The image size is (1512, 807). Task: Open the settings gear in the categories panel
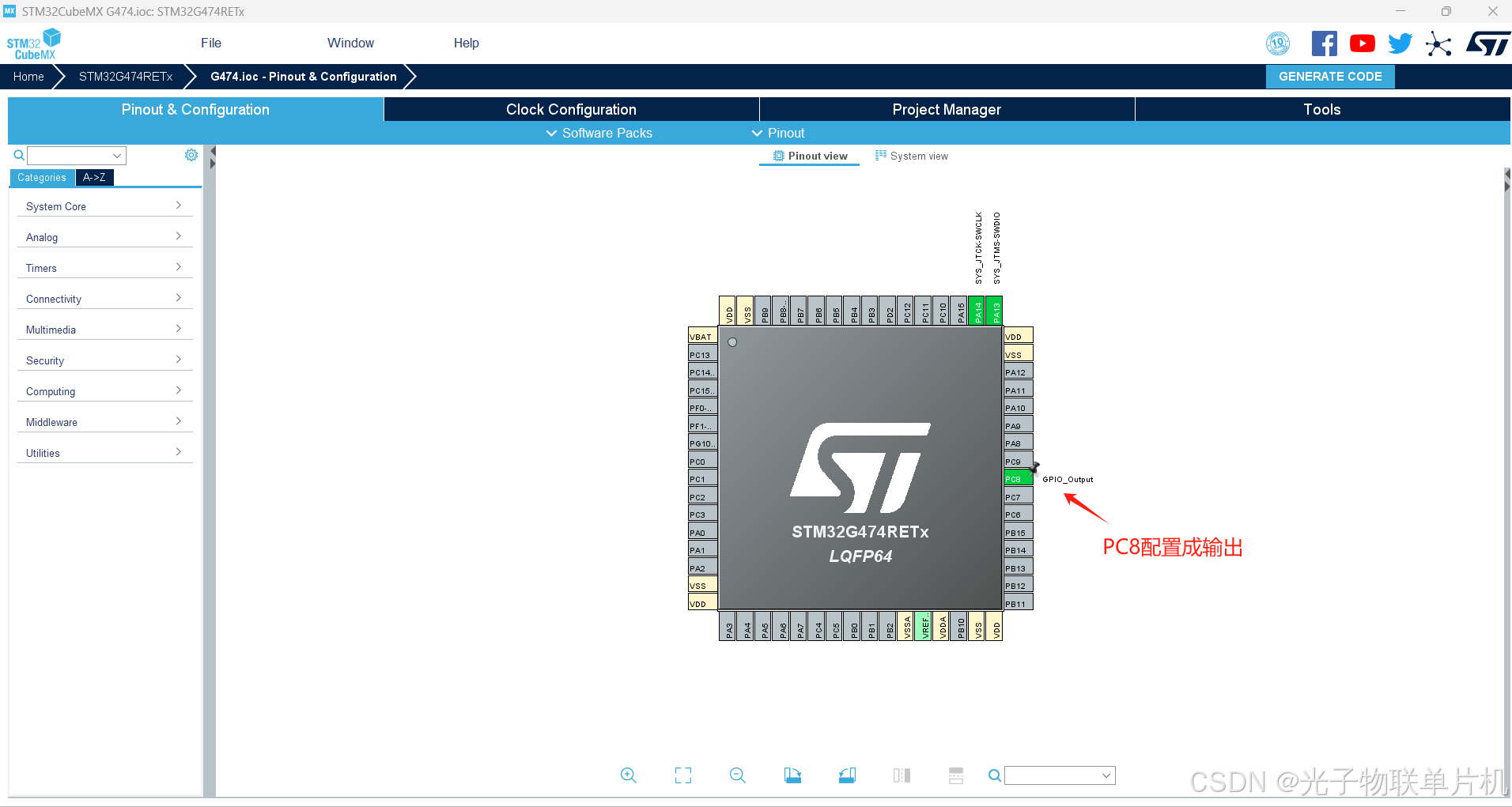click(191, 155)
